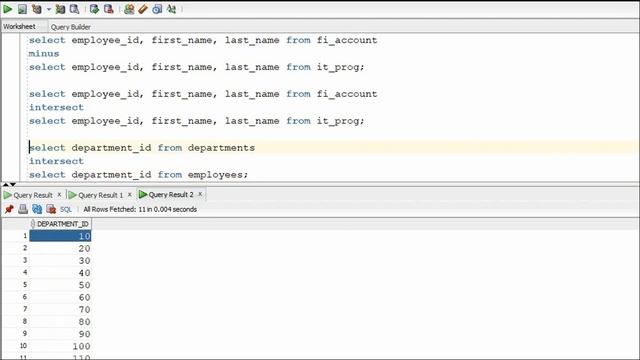Select the cell with value 70
Screen dimensions: 640x360
60,309
